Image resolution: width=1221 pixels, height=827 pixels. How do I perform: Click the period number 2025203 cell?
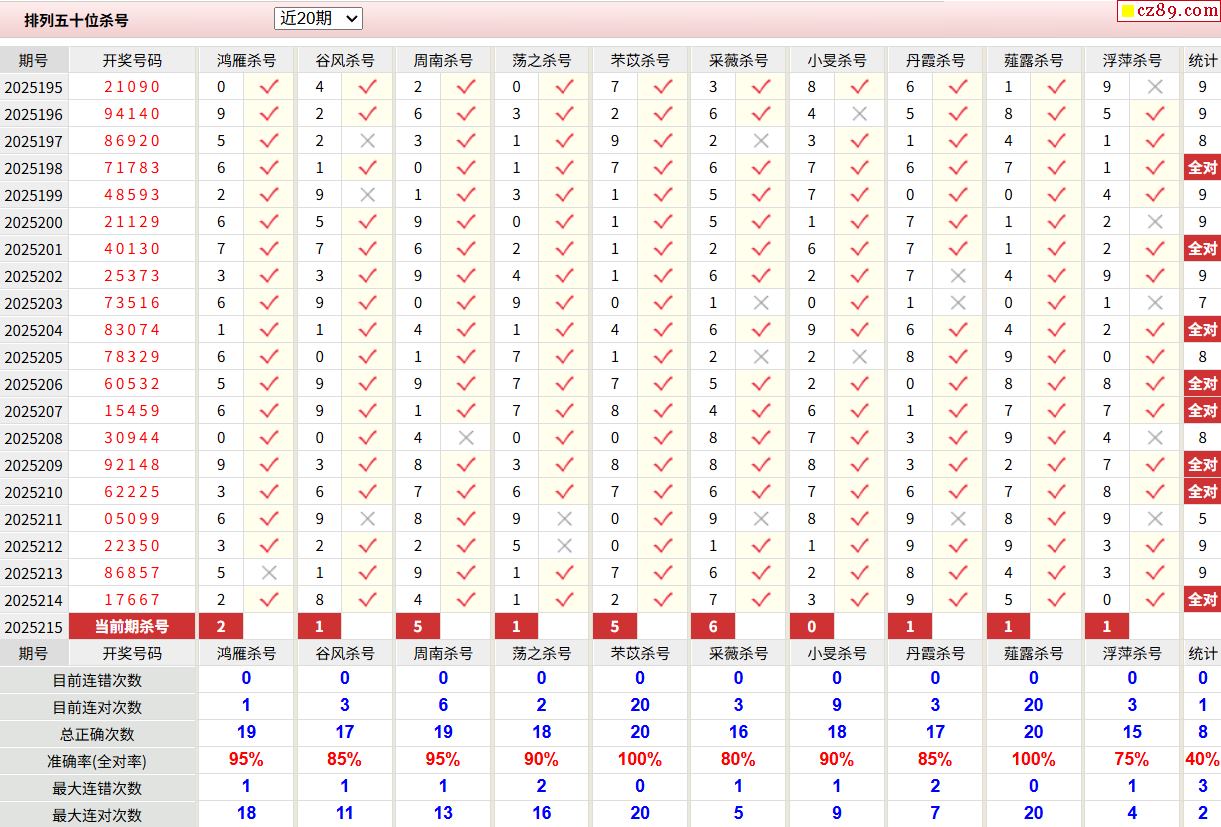[34, 303]
